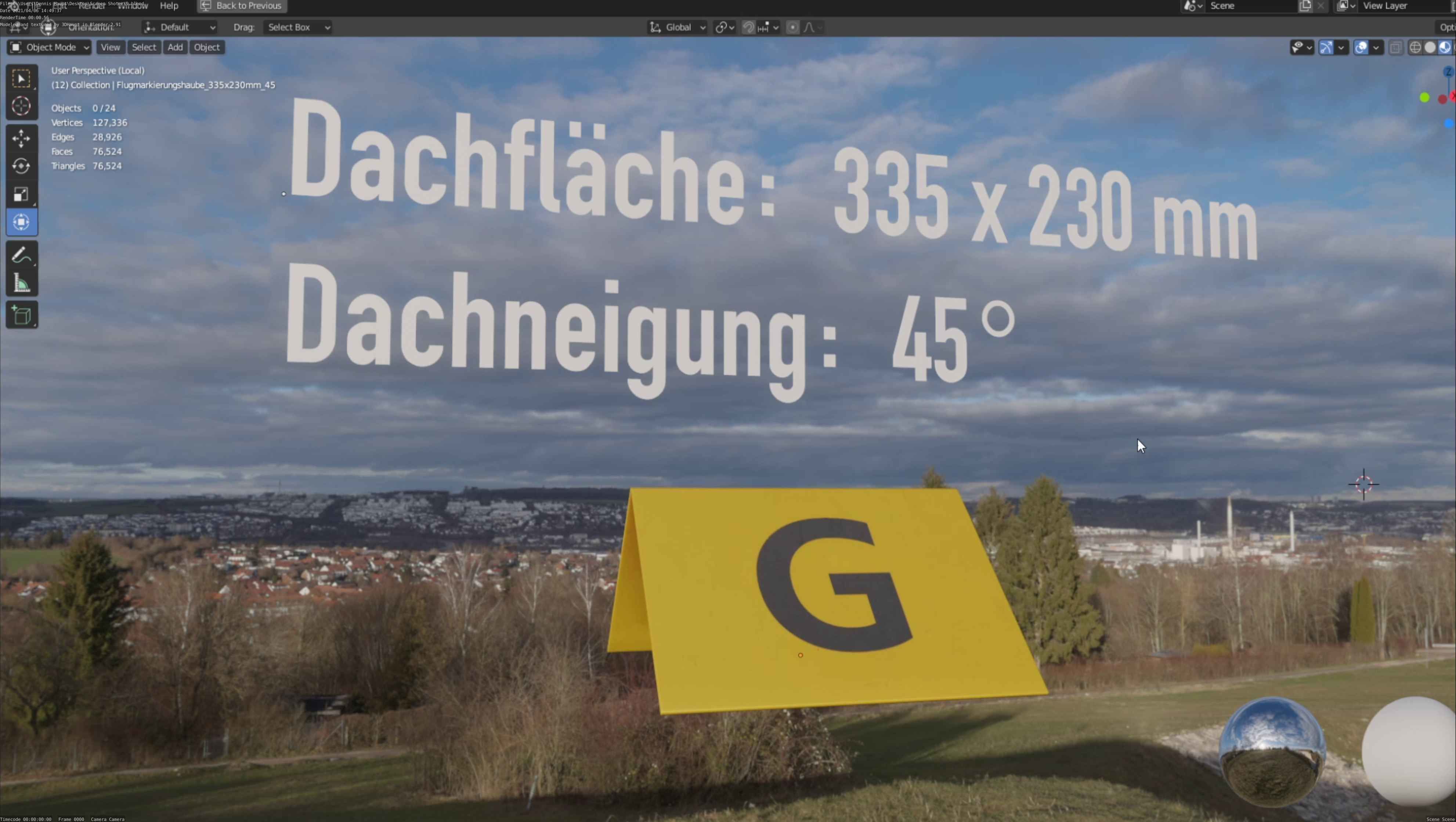Image resolution: width=1456 pixels, height=822 pixels.
Task: Pick the Annotate pencil tool
Action: 21,256
